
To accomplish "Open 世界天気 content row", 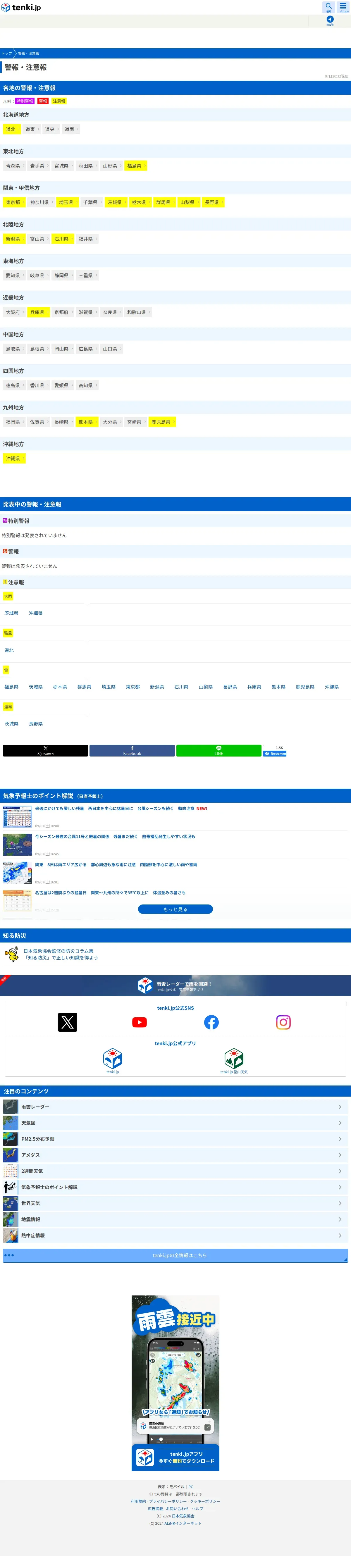I will click(x=175, y=1203).
